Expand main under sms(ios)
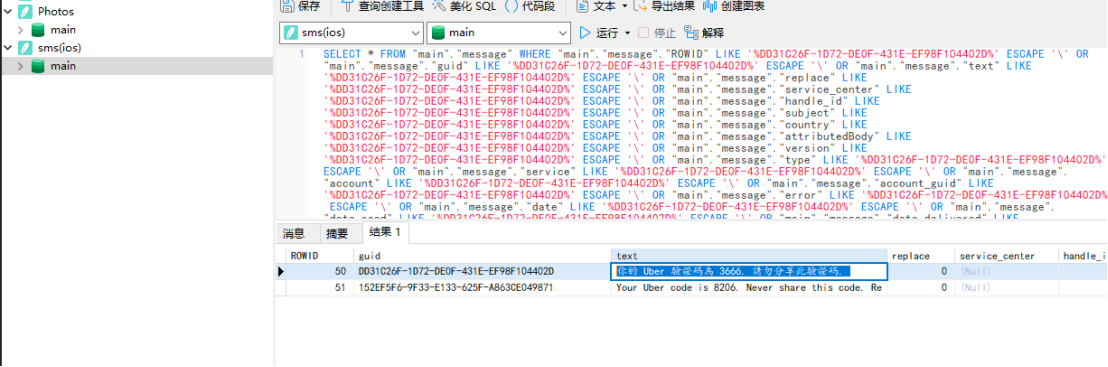This screenshot has width=1108, height=367. pyautogui.click(x=20, y=66)
